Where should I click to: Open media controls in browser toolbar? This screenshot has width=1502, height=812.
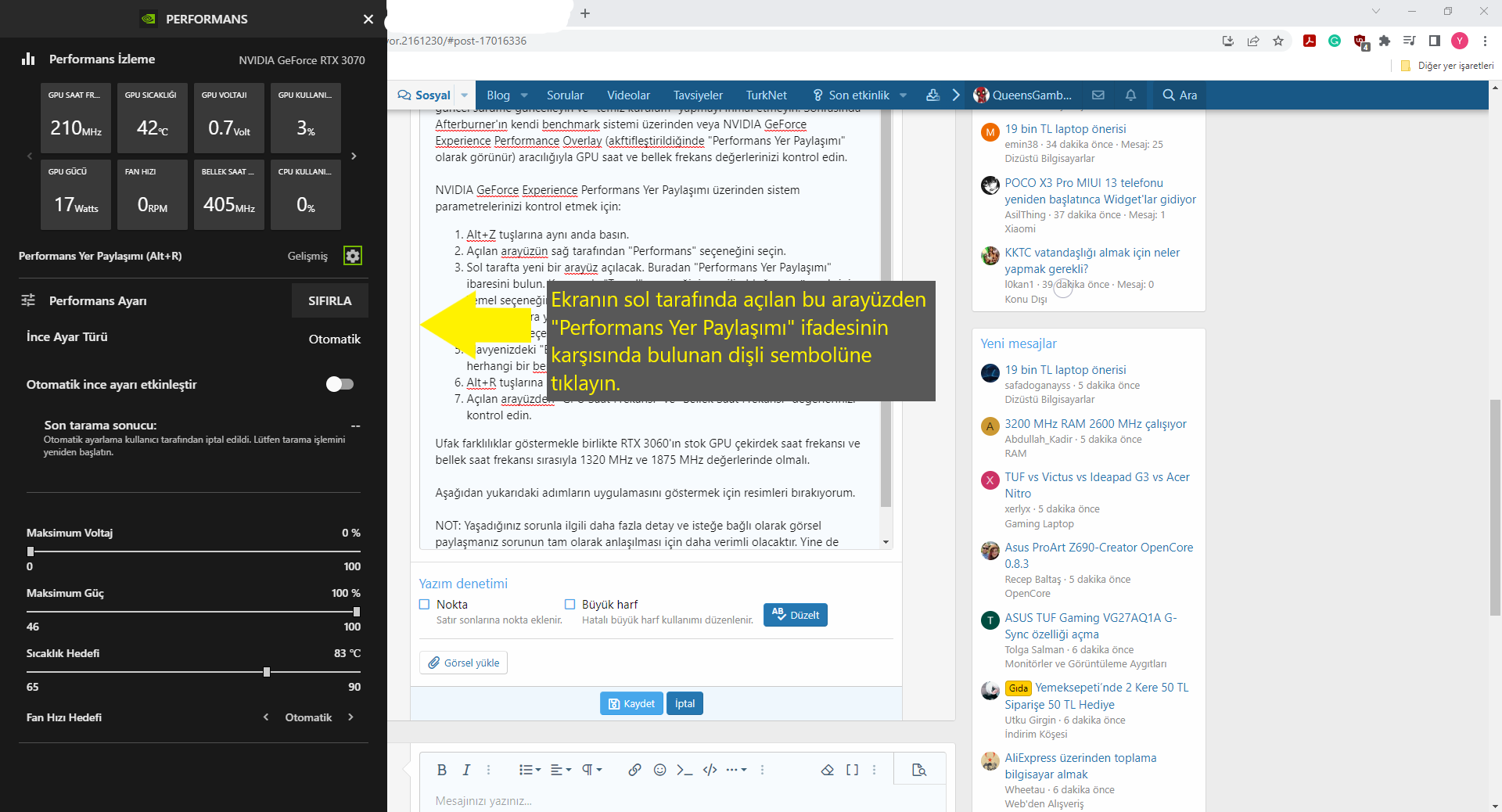tap(1410, 41)
